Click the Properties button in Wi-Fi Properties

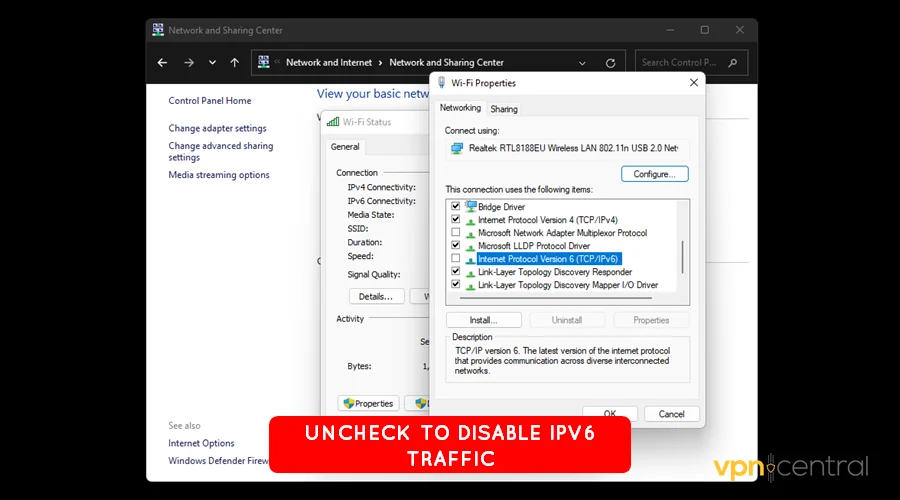click(x=651, y=320)
